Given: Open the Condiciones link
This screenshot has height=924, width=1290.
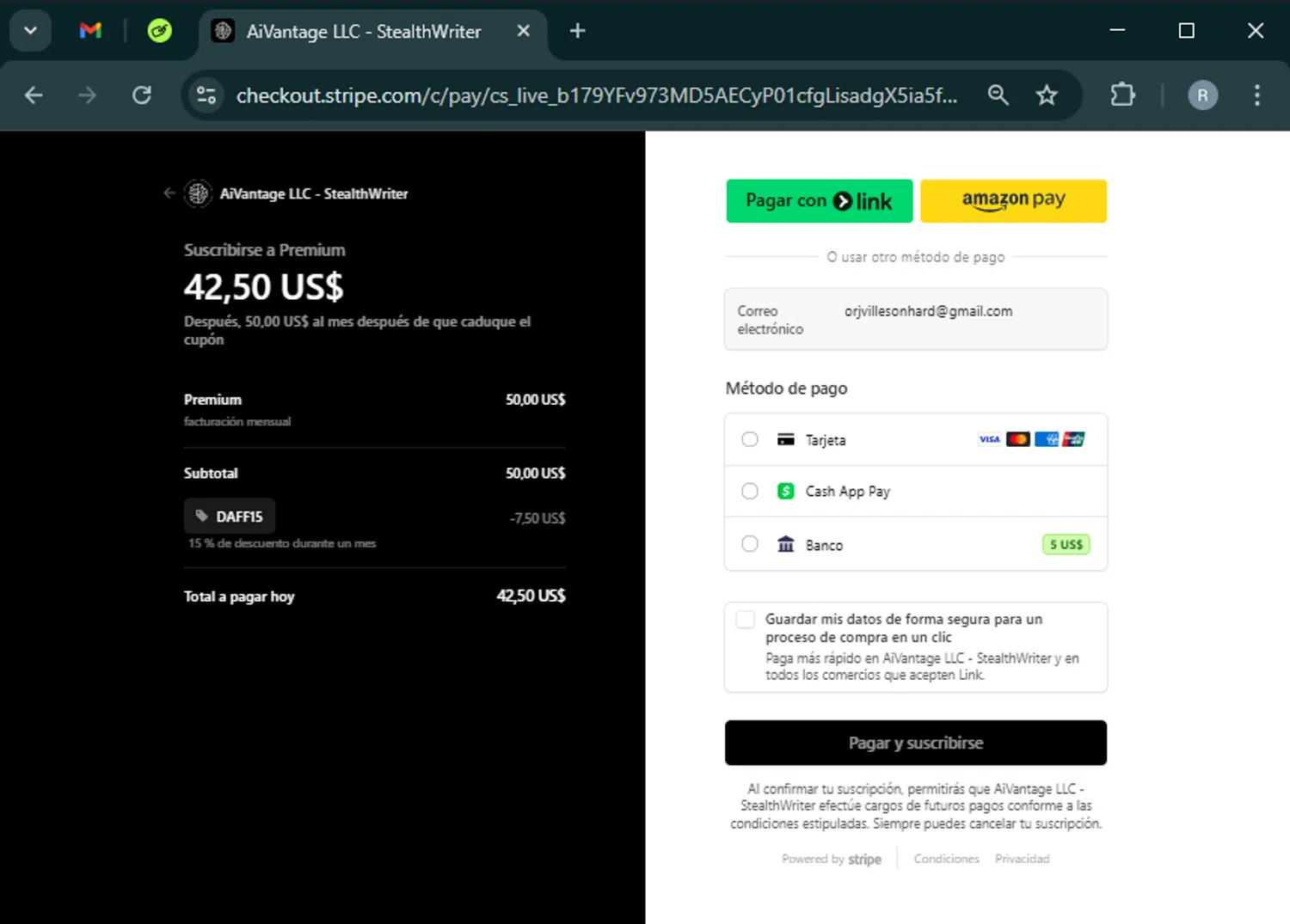Looking at the screenshot, I should 946,859.
